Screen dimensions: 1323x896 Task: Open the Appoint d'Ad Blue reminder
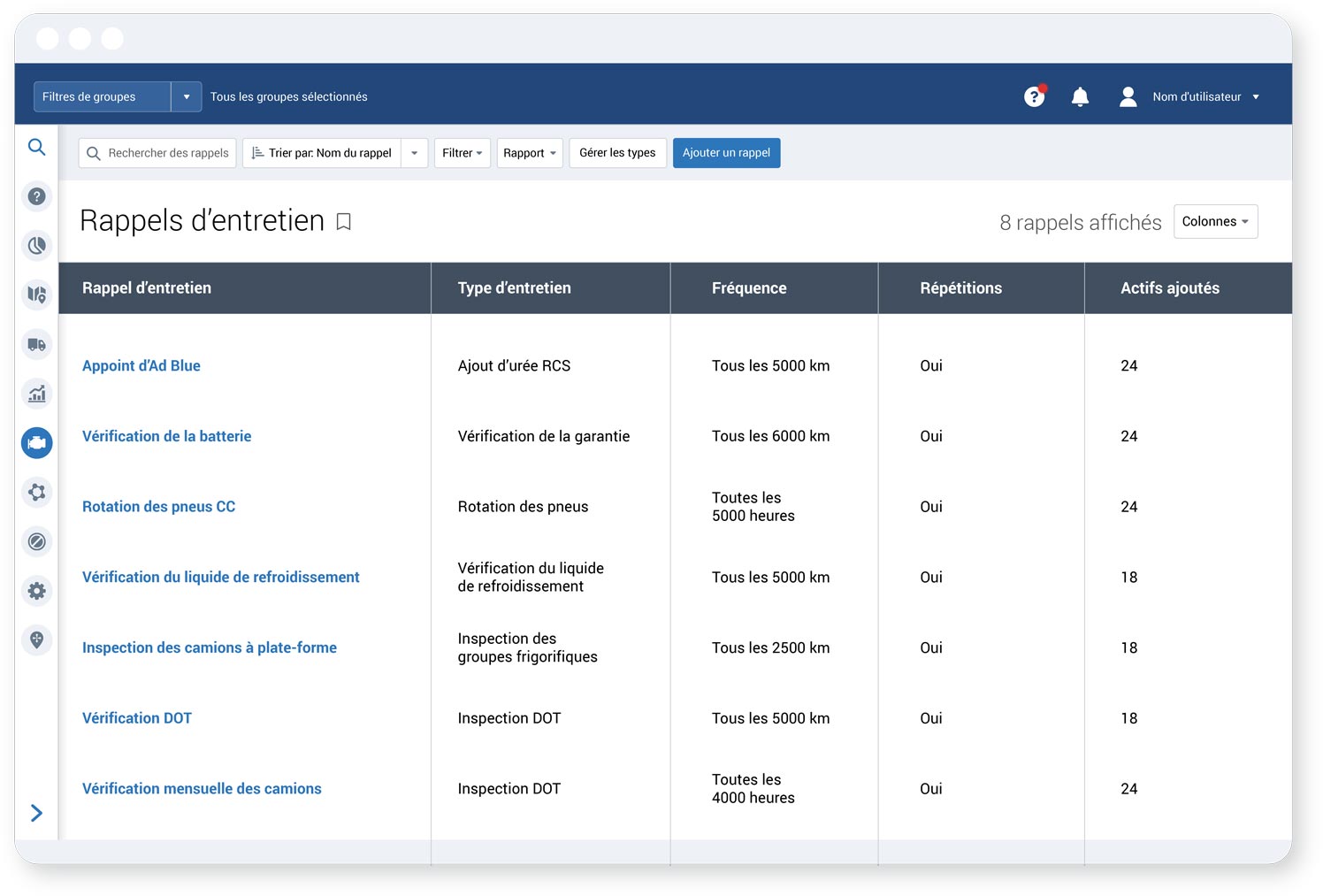141,366
